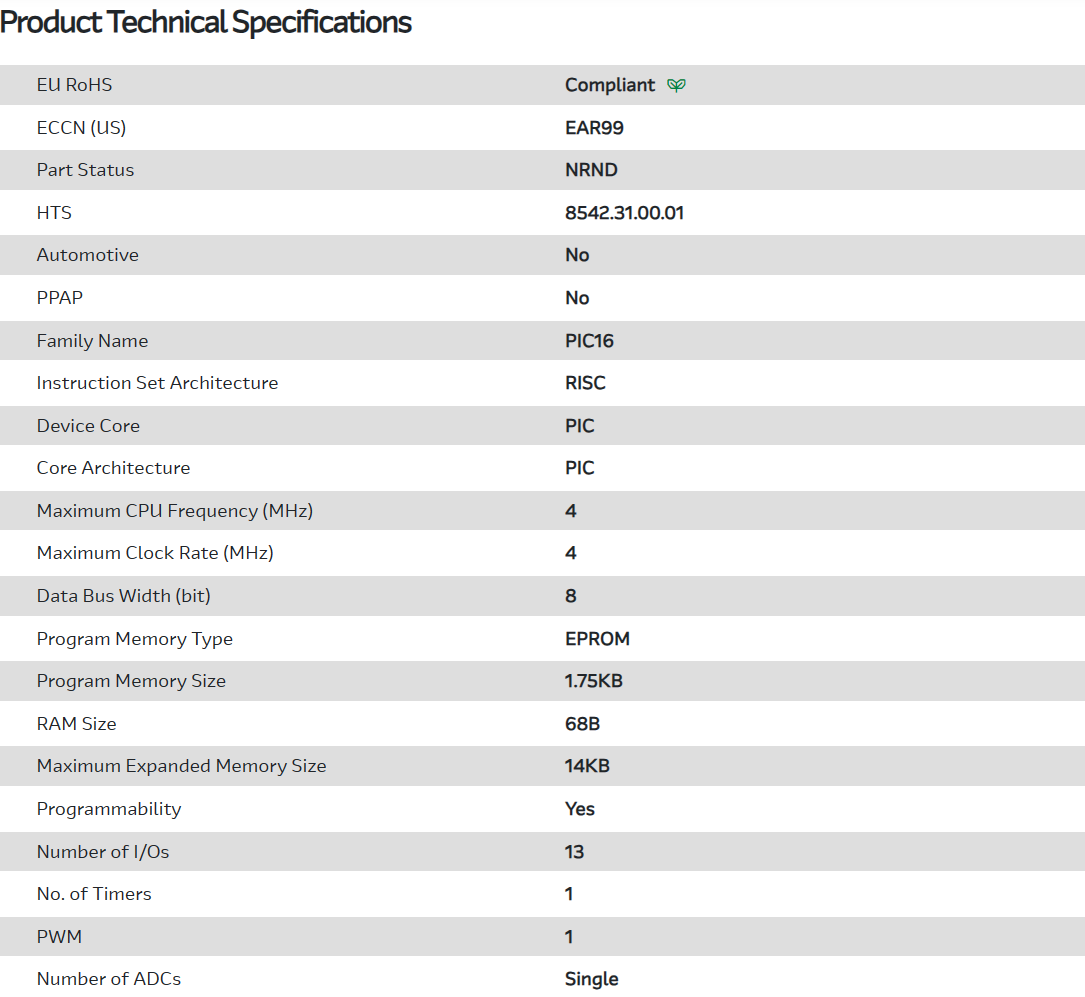Click the Maximum CPU Frequency (MHz) label
Image resolution: width=1085 pixels, height=997 pixels.
tap(175, 511)
